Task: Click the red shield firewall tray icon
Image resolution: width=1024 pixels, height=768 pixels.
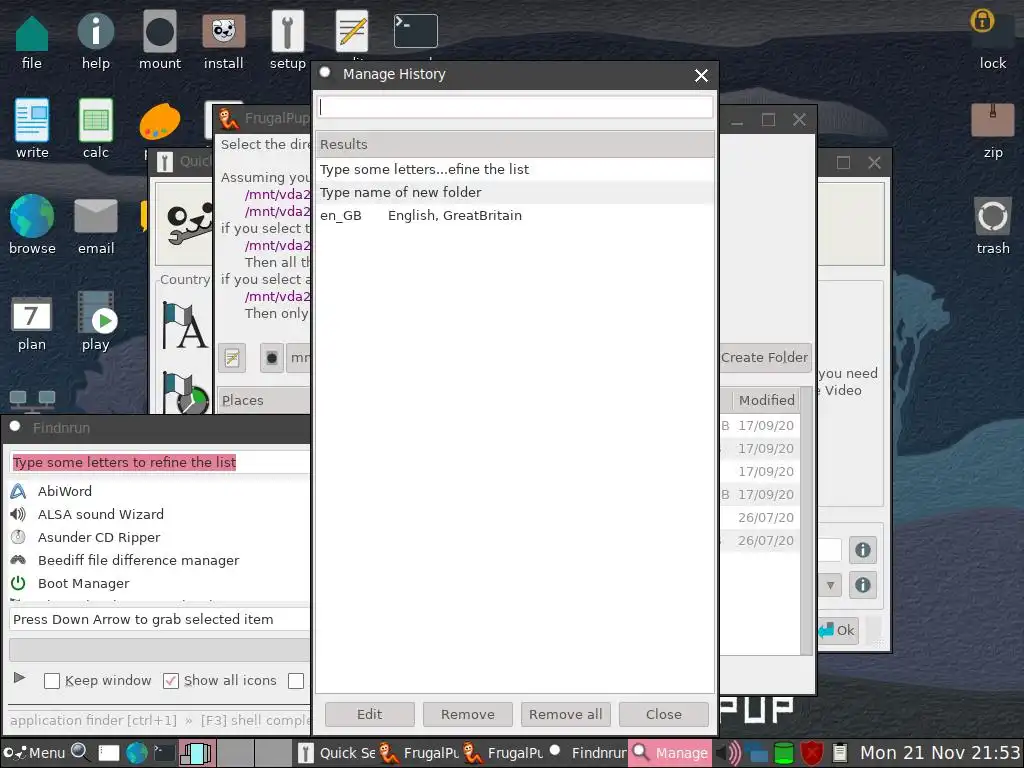Action: pyautogui.click(x=812, y=753)
